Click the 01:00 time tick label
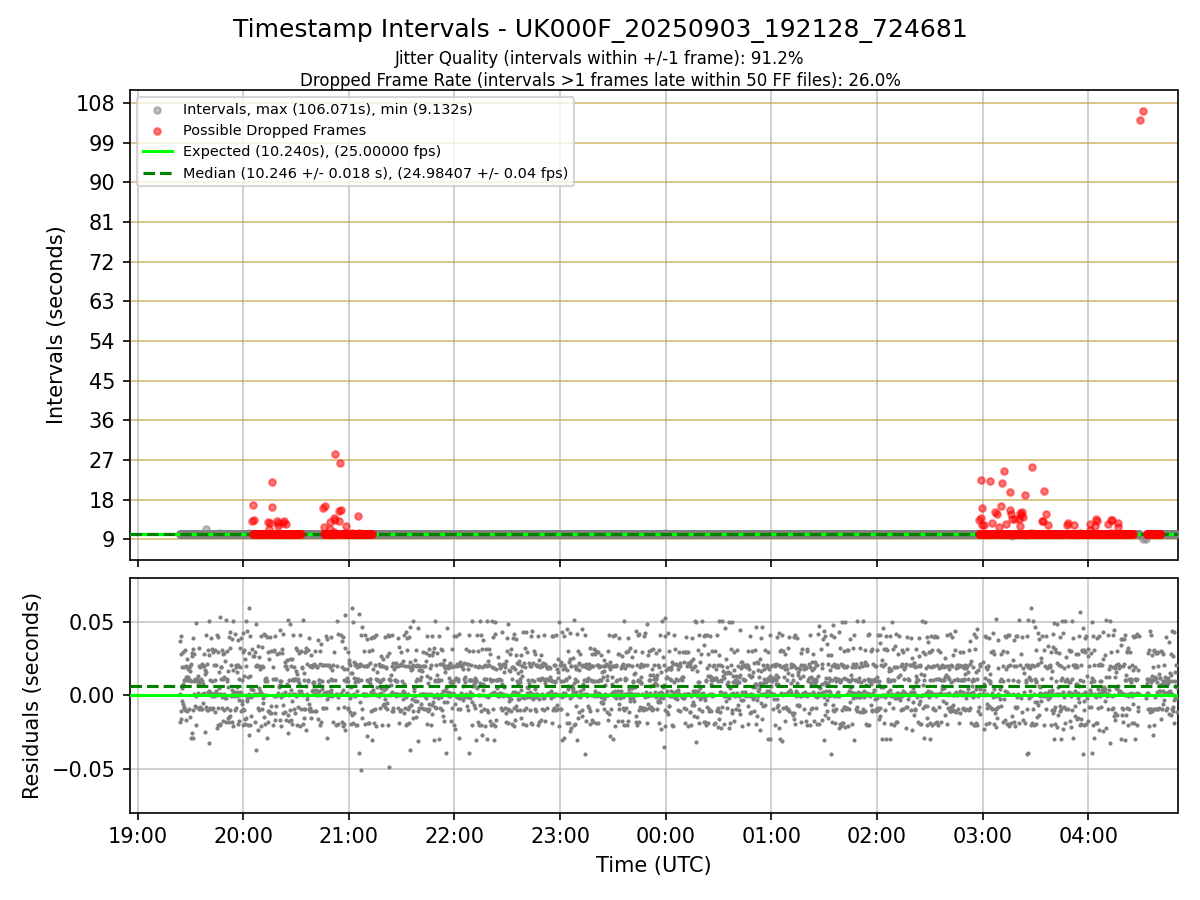The image size is (1200, 900). [771, 834]
